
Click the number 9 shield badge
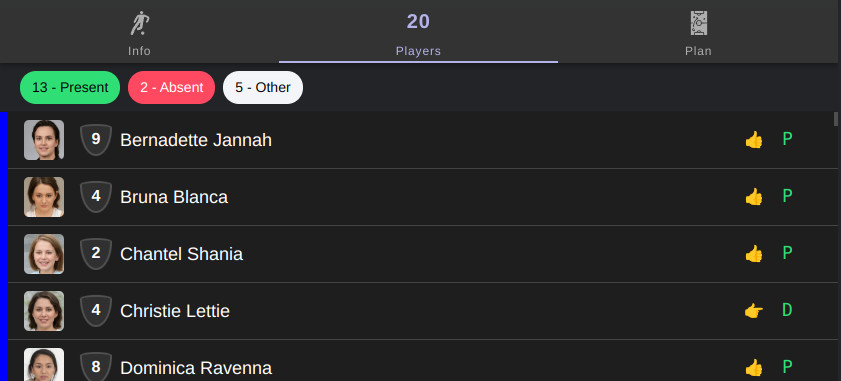(x=95, y=140)
